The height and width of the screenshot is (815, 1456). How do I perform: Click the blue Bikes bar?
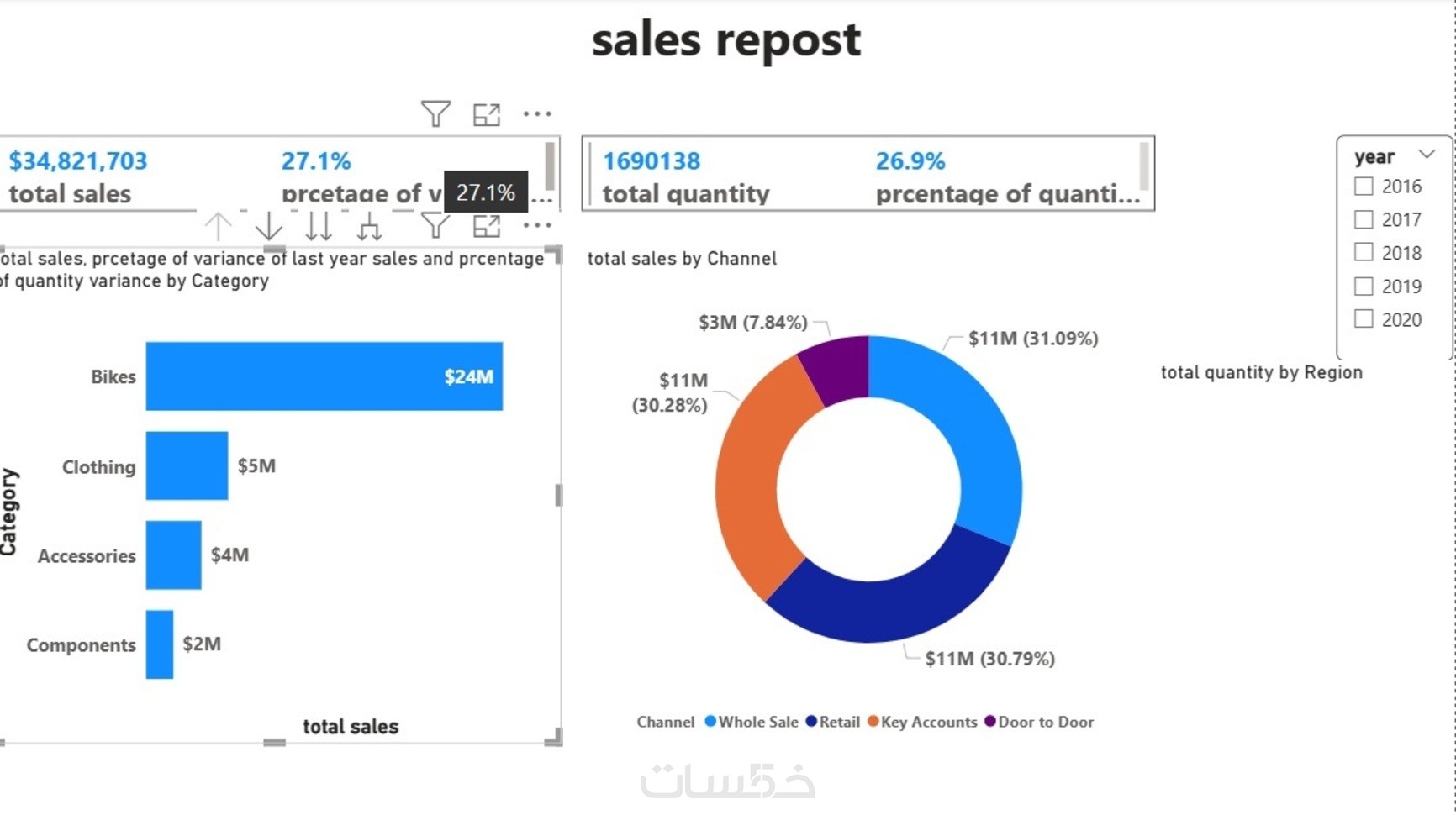(x=324, y=376)
